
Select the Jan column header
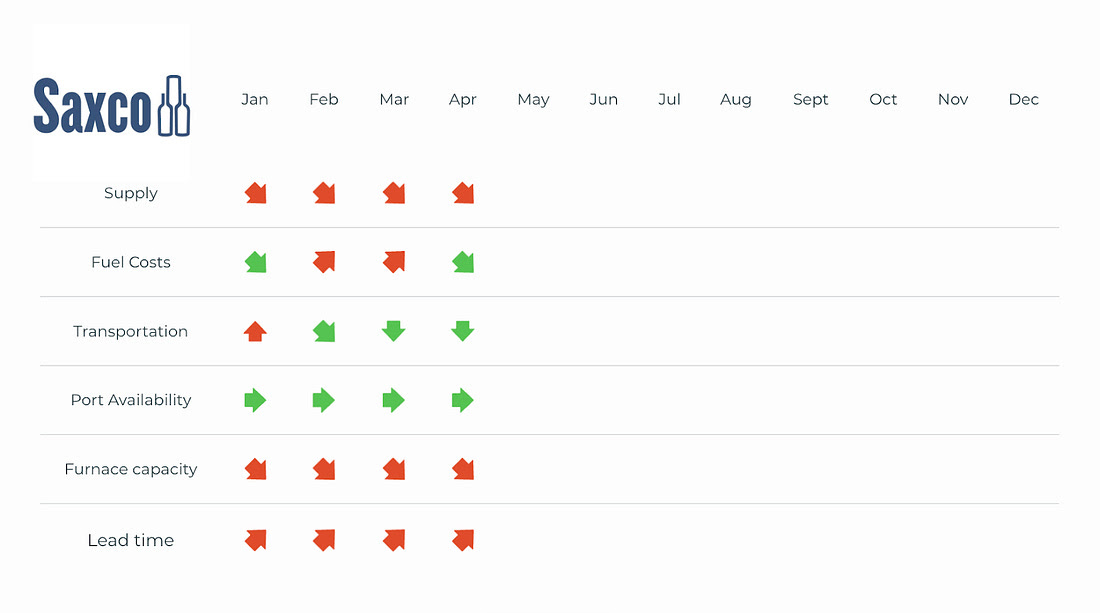(x=255, y=99)
